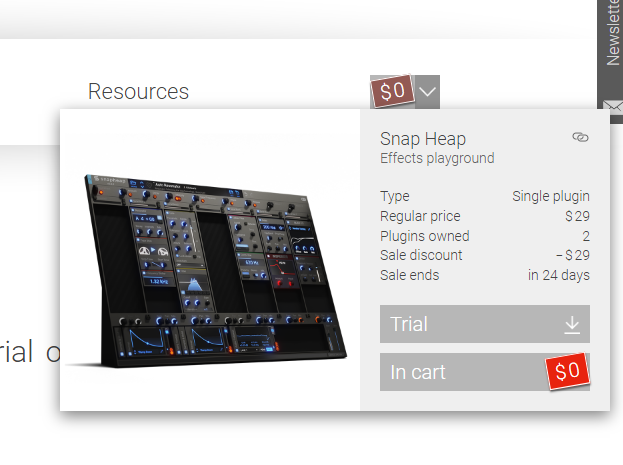Click the 'Plugins owned' label
This screenshot has height=465, width=623.
pyautogui.click(x=424, y=236)
